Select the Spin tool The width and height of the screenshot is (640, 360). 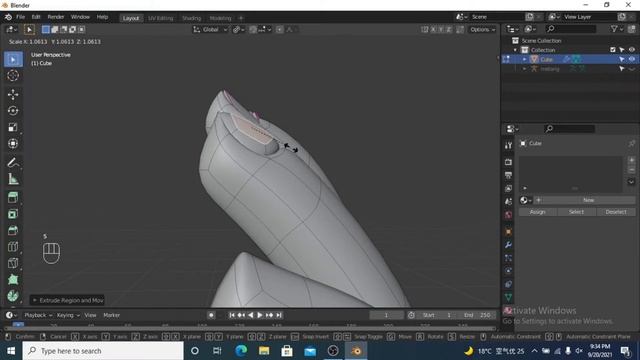13,296
